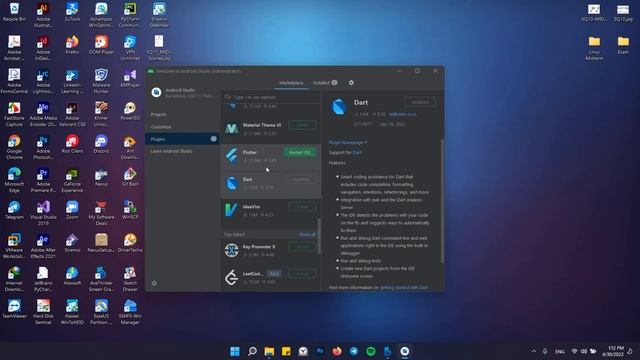Install the IdeaVim plugin
This screenshot has width=640, height=360.
click(302, 207)
